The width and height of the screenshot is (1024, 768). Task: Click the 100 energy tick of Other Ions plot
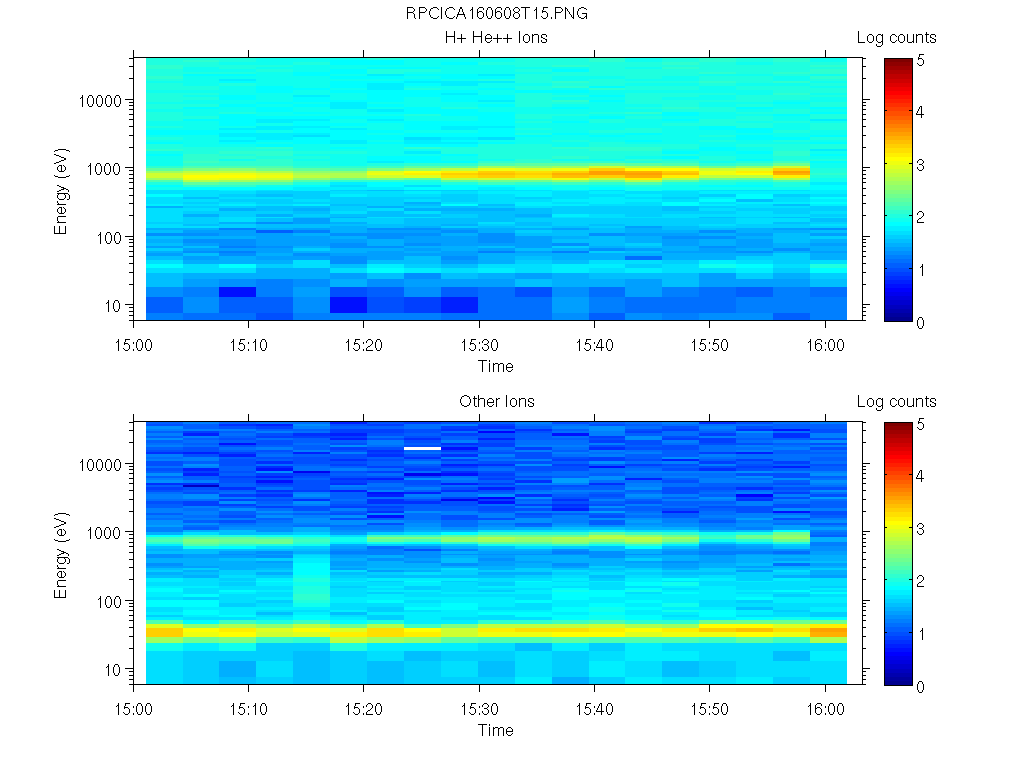[109, 602]
